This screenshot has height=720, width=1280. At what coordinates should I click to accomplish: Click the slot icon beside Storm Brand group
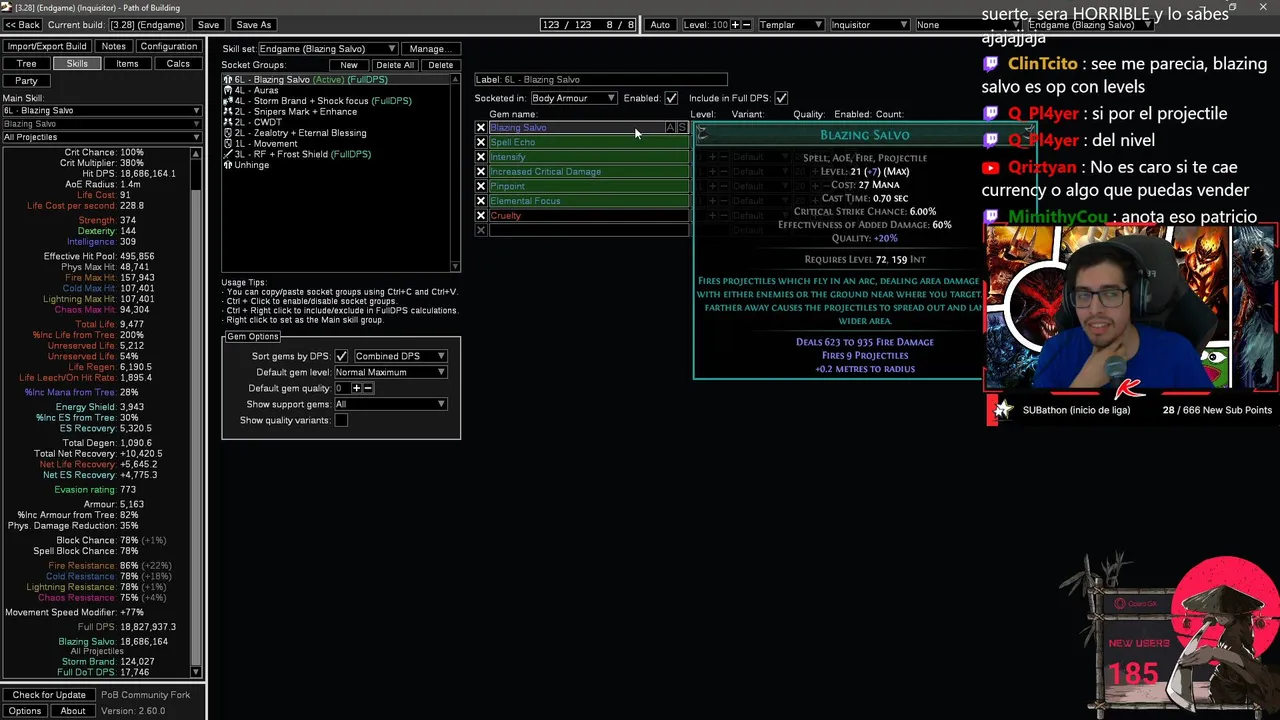[x=228, y=101]
